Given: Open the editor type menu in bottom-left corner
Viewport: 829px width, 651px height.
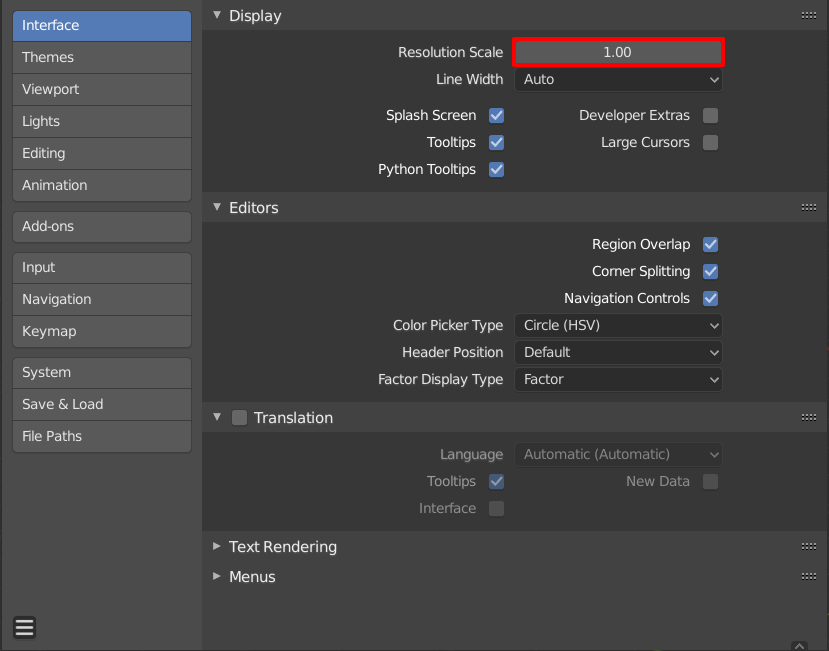Looking at the screenshot, I should 23,627.
